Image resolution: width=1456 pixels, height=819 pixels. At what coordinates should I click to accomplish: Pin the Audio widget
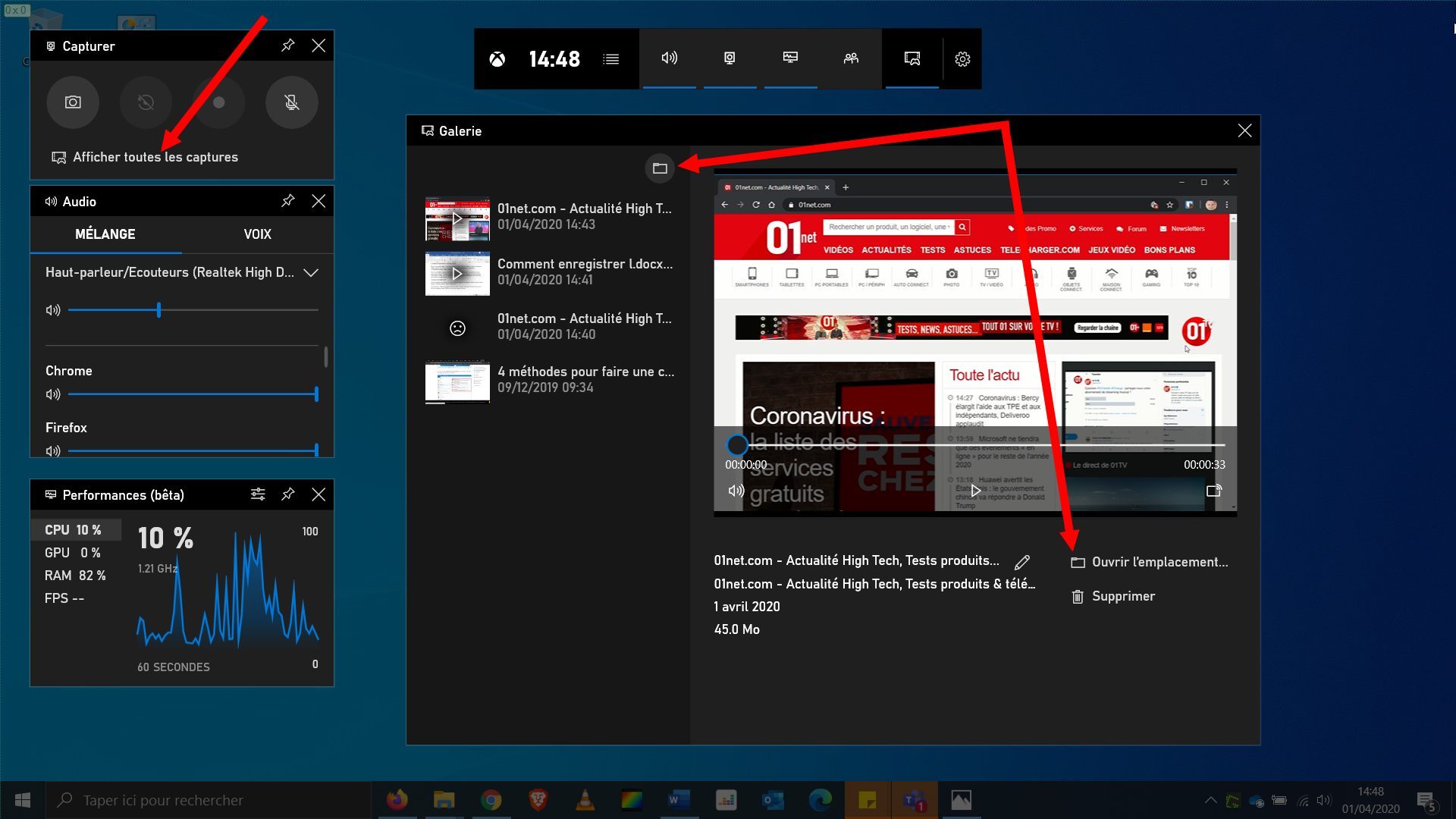pyautogui.click(x=287, y=201)
